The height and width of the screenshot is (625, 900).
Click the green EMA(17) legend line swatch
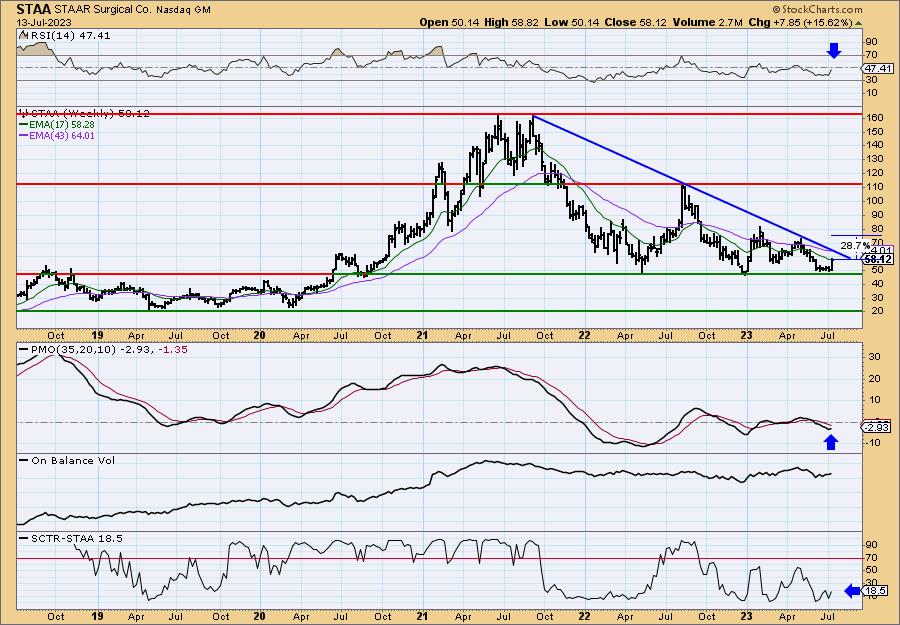pyautogui.click(x=23, y=125)
